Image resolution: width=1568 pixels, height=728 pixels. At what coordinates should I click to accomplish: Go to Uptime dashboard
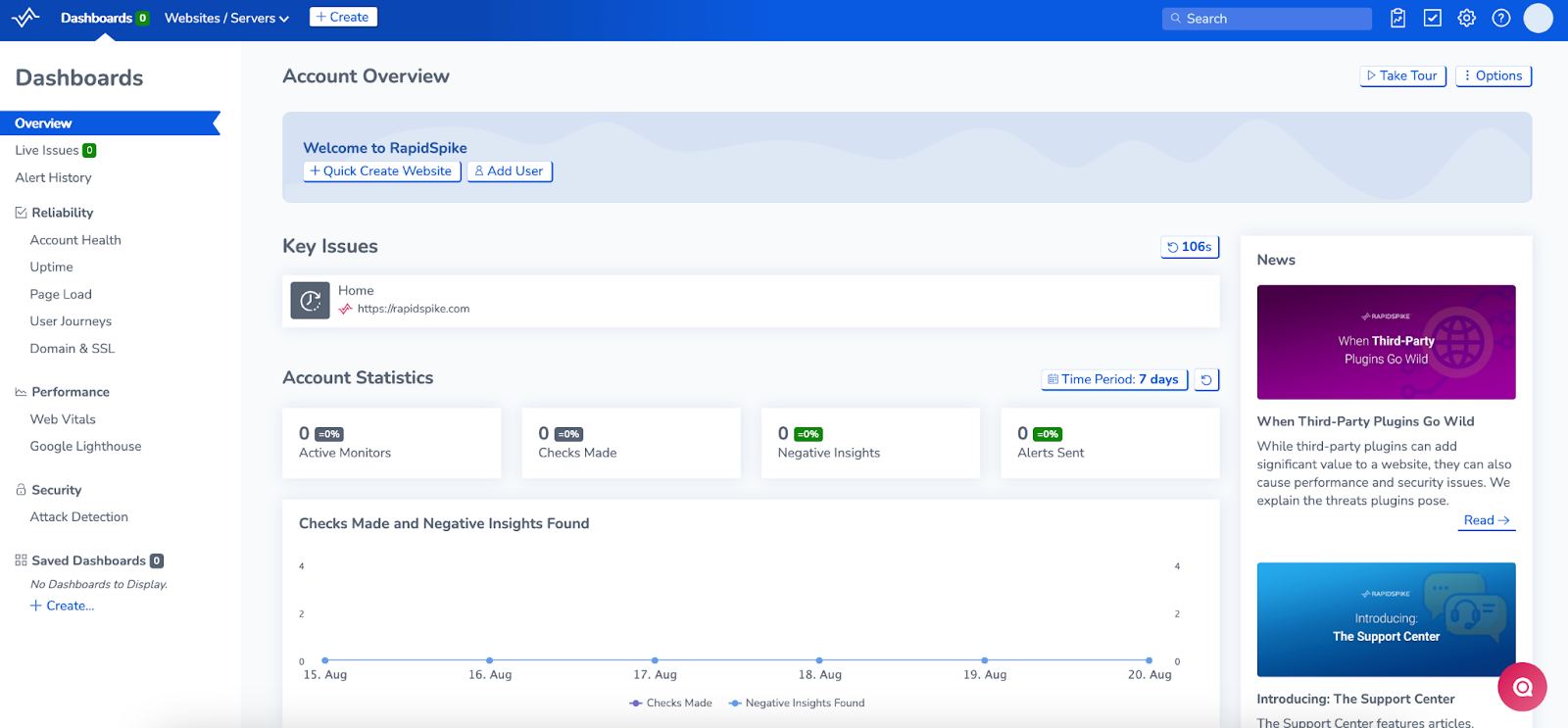[51, 267]
